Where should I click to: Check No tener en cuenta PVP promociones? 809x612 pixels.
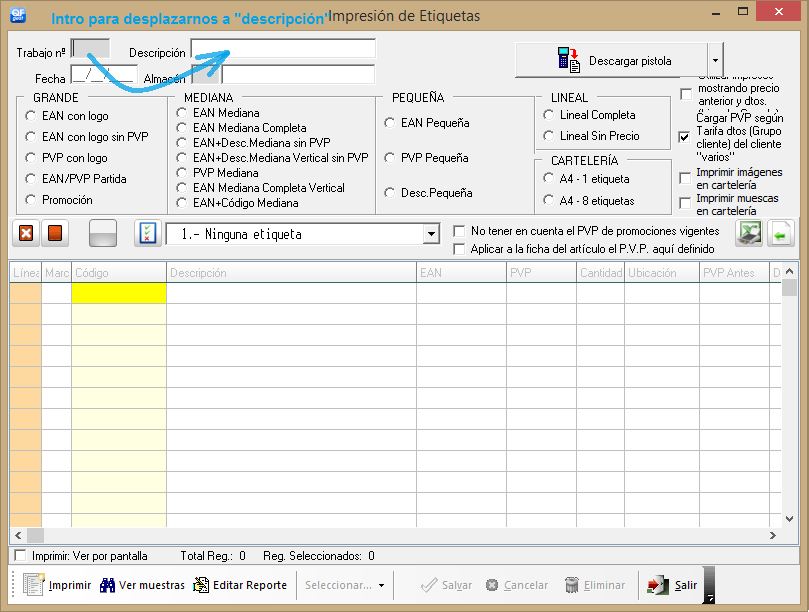(x=459, y=231)
